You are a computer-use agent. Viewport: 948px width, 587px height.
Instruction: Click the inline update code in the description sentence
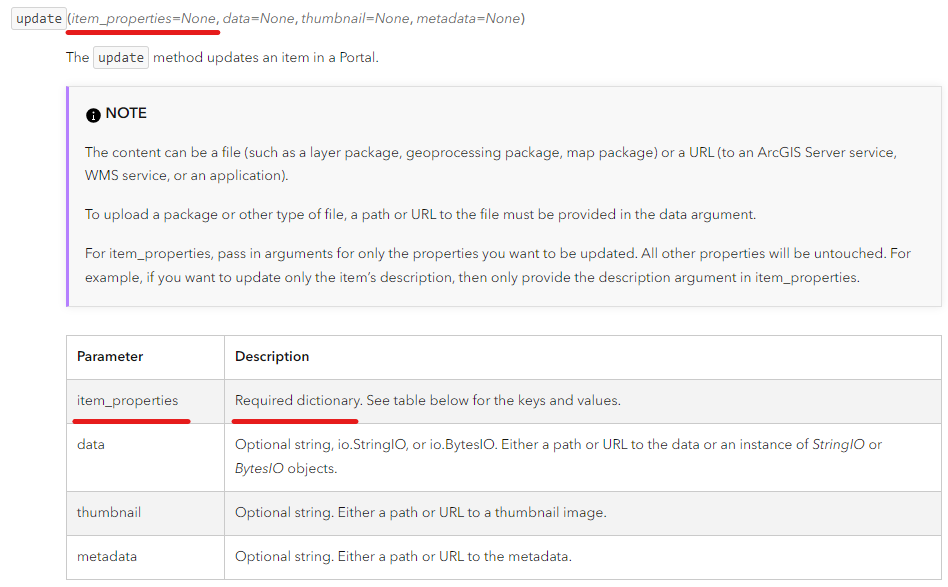pyautogui.click(x=121, y=57)
